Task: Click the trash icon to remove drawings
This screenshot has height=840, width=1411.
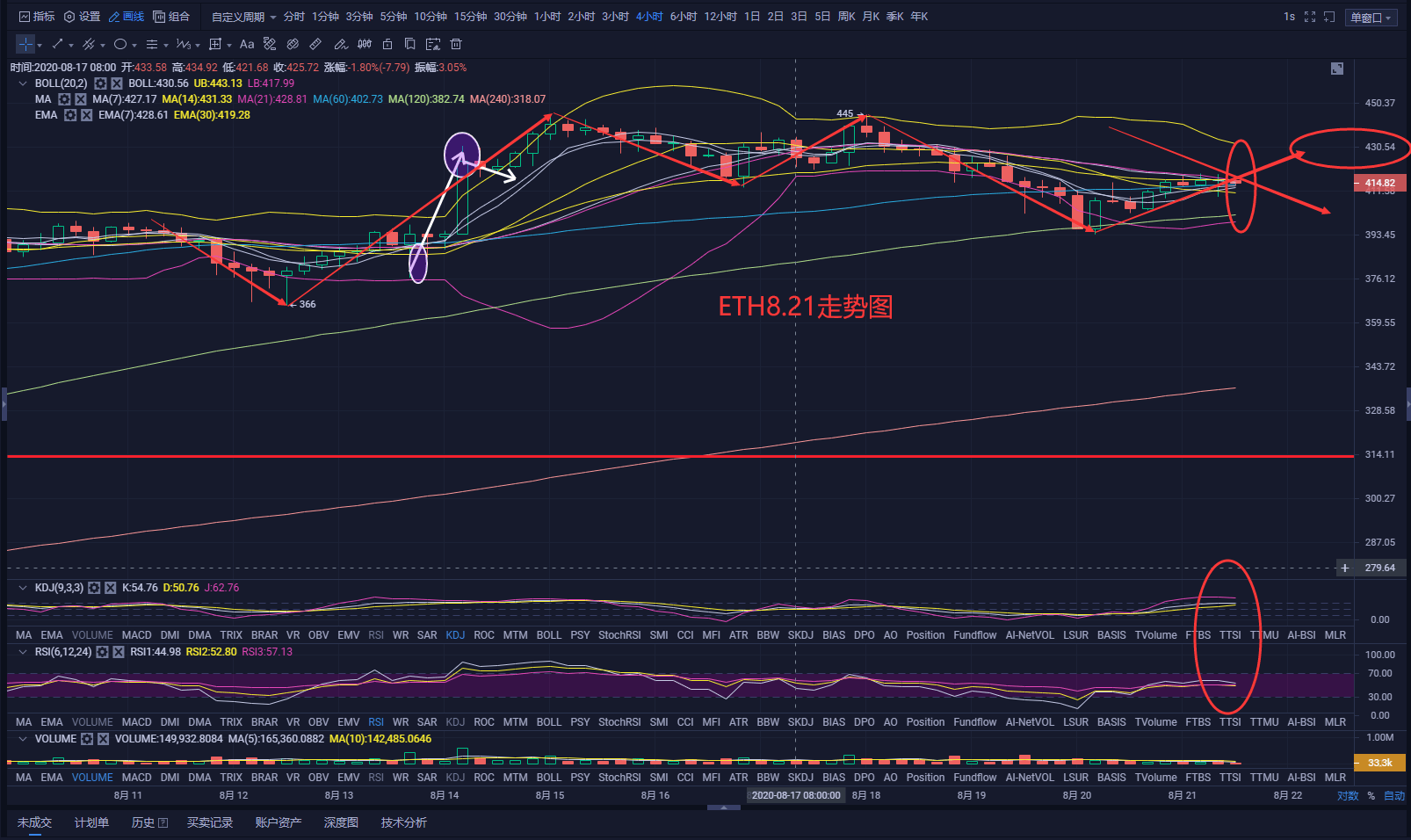Action: click(x=456, y=44)
